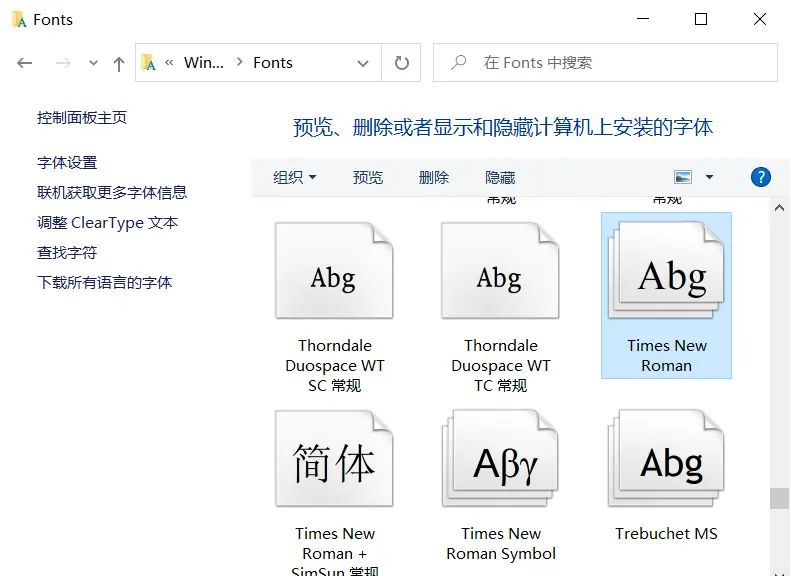Open the view options dropdown arrow

709,177
